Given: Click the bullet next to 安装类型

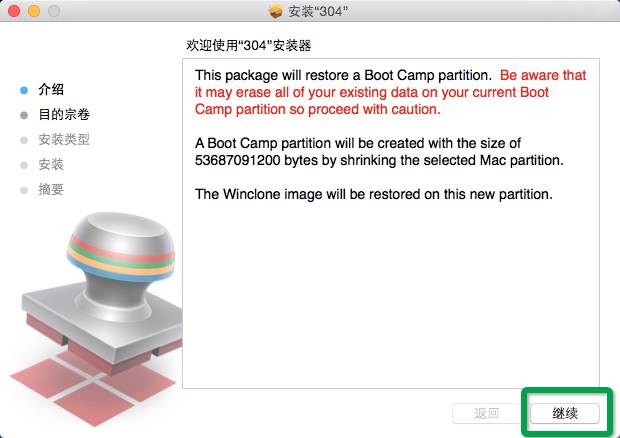Looking at the screenshot, I should coord(24,140).
